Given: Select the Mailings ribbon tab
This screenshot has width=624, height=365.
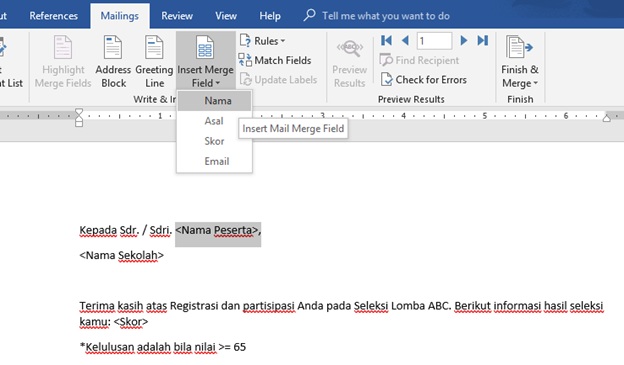Looking at the screenshot, I should [119, 16].
